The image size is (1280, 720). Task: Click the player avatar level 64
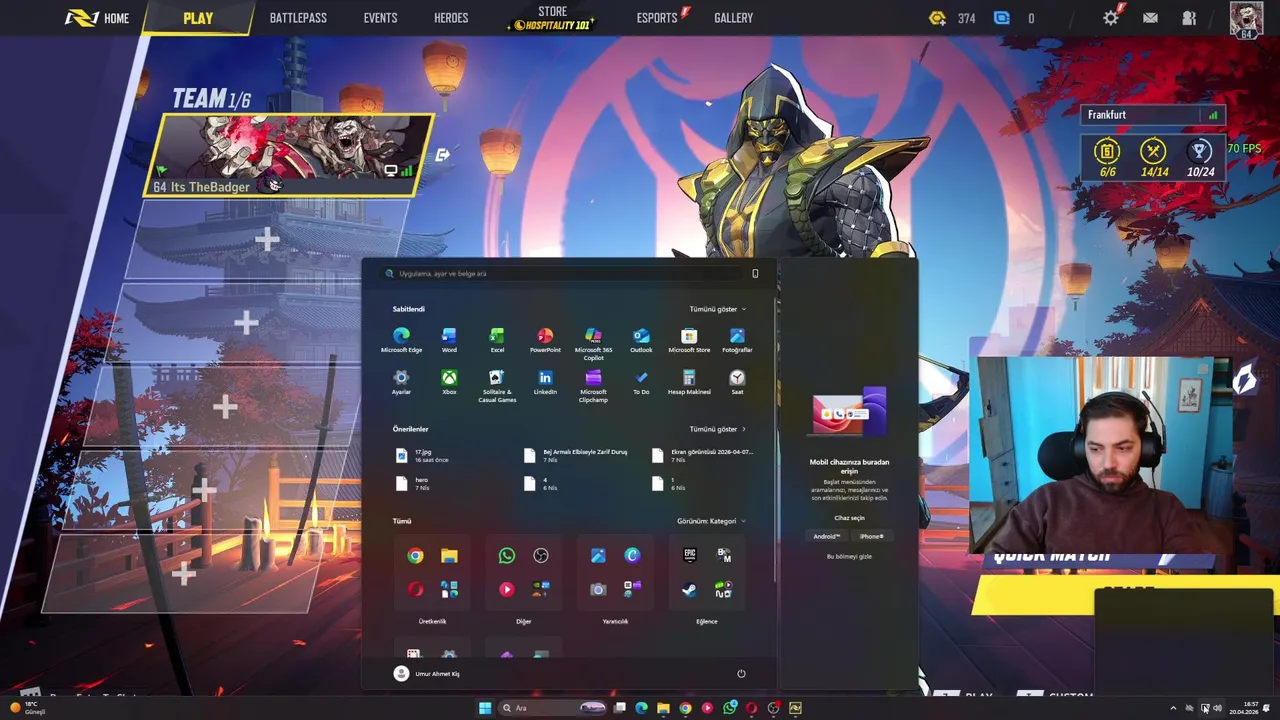point(1246,20)
